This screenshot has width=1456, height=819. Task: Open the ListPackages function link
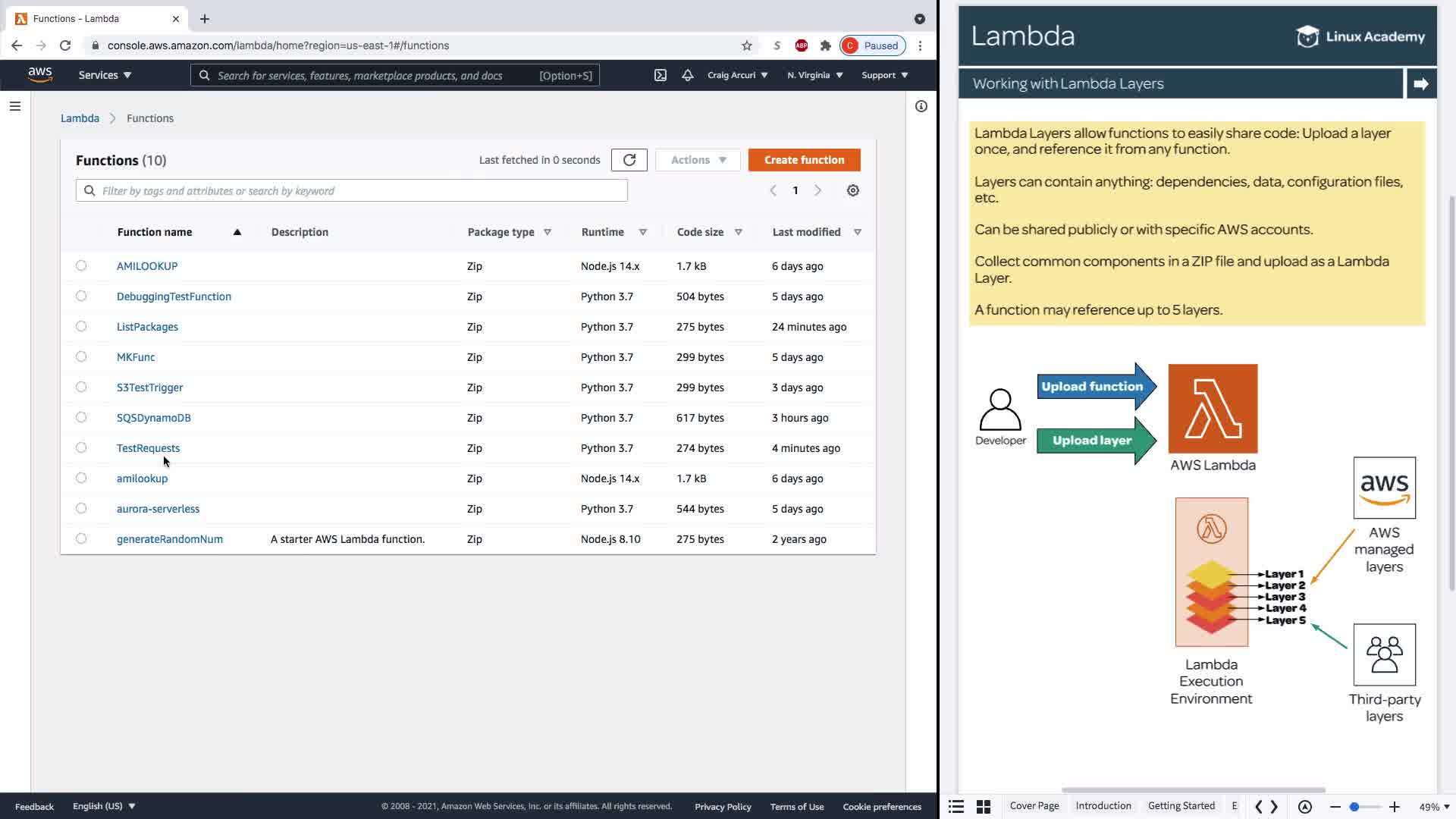pos(147,327)
